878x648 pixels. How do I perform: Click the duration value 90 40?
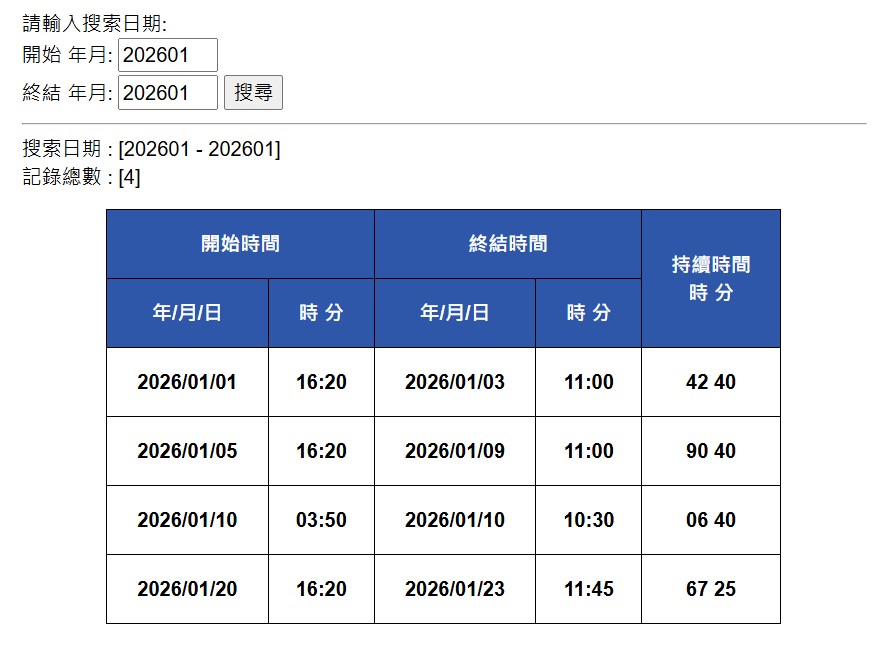point(710,450)
